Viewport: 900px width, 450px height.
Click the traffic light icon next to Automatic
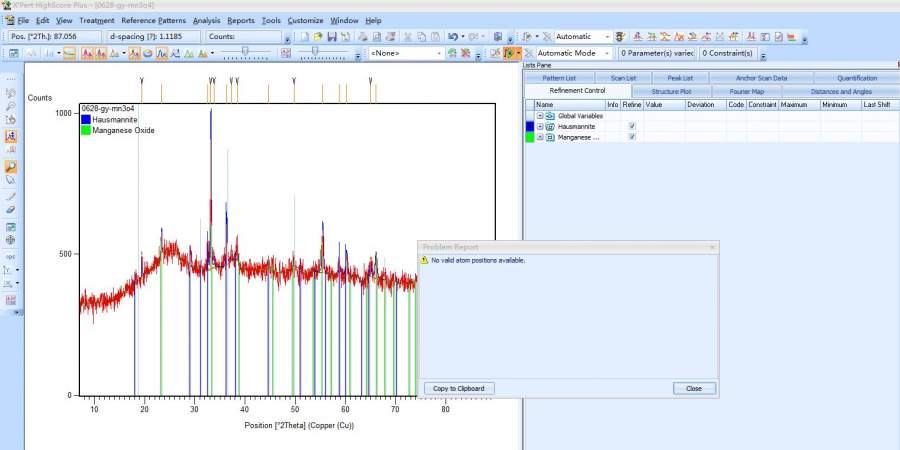620,37
